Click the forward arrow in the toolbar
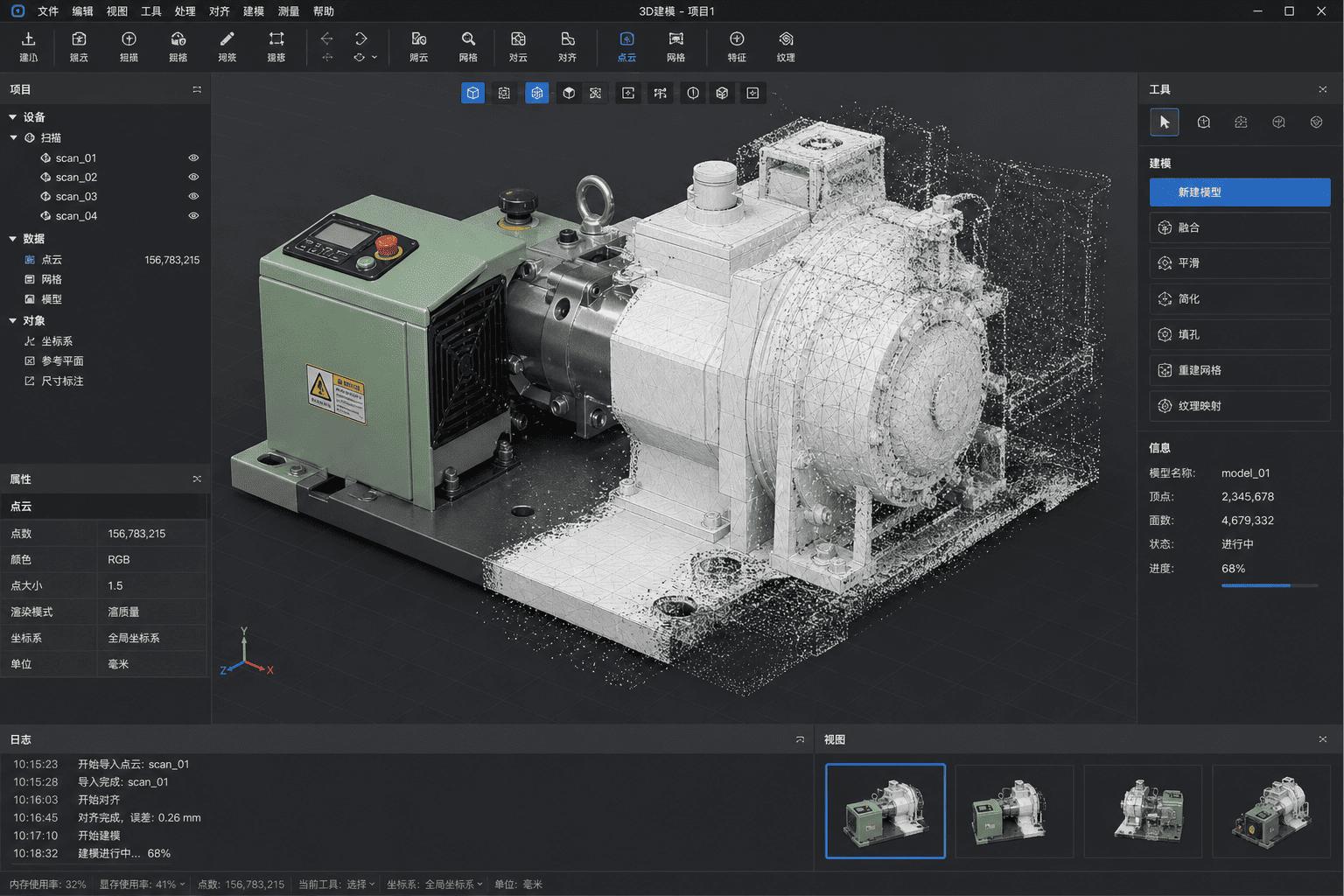Image resolution: width=1344 pixels, height=896 pixels. point(360,38)
